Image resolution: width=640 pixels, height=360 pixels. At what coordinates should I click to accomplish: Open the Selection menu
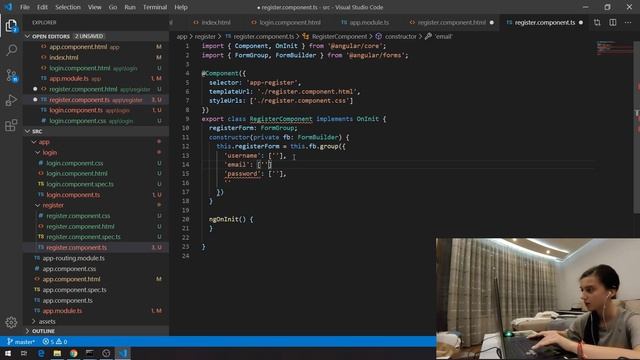click(x=68, y=7)
